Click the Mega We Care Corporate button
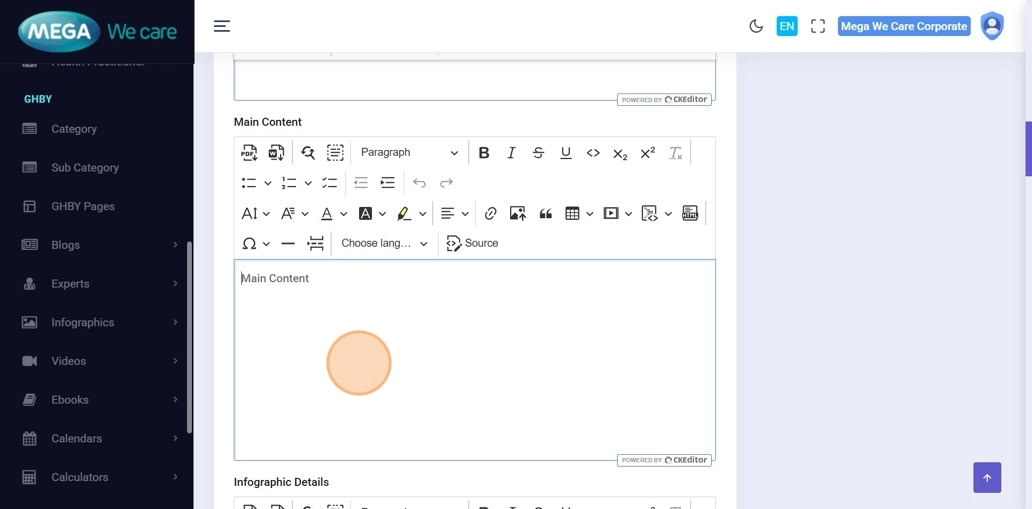Image resolution: width=1032 pixels, height=509 pixels. click(x=903, y=27)
